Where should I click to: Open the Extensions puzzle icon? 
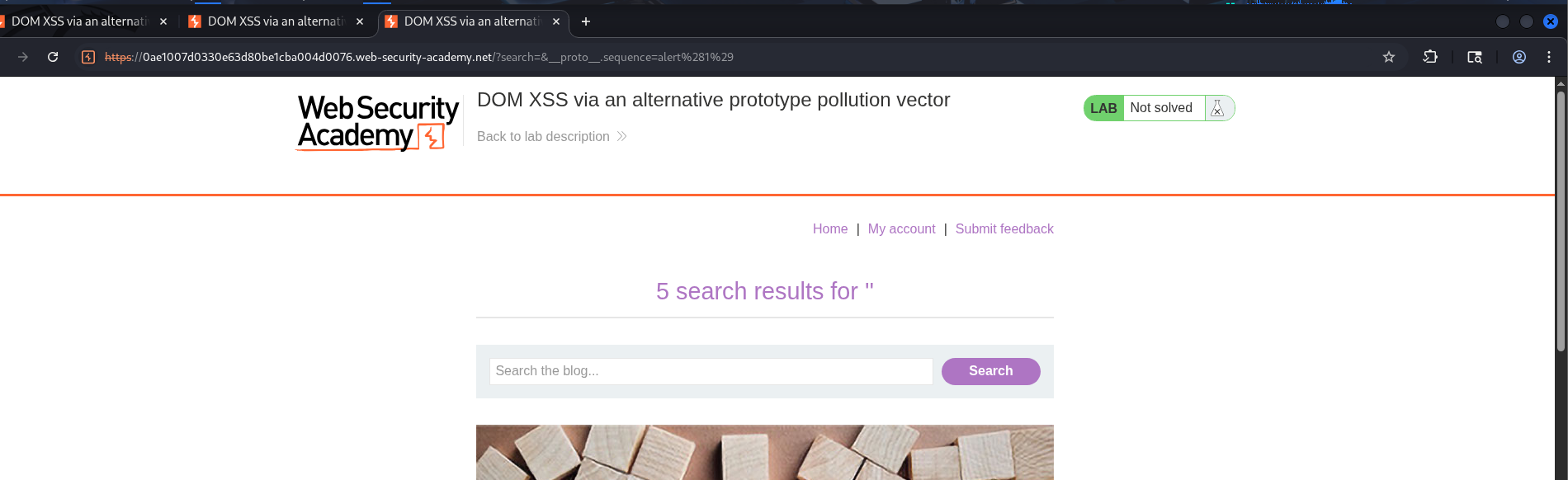pyautogui.click(x=1430, y=57)
